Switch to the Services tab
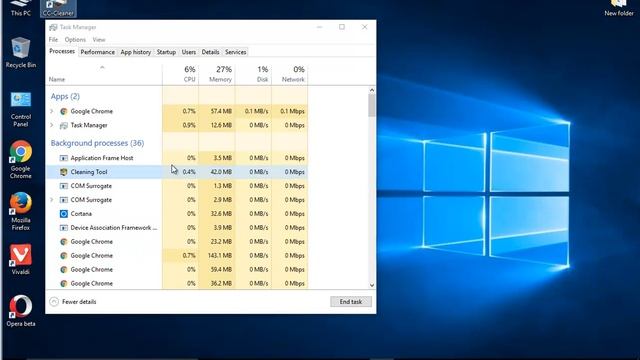The width and height of the screenshot is (640, 360). (x=236, y=52)
